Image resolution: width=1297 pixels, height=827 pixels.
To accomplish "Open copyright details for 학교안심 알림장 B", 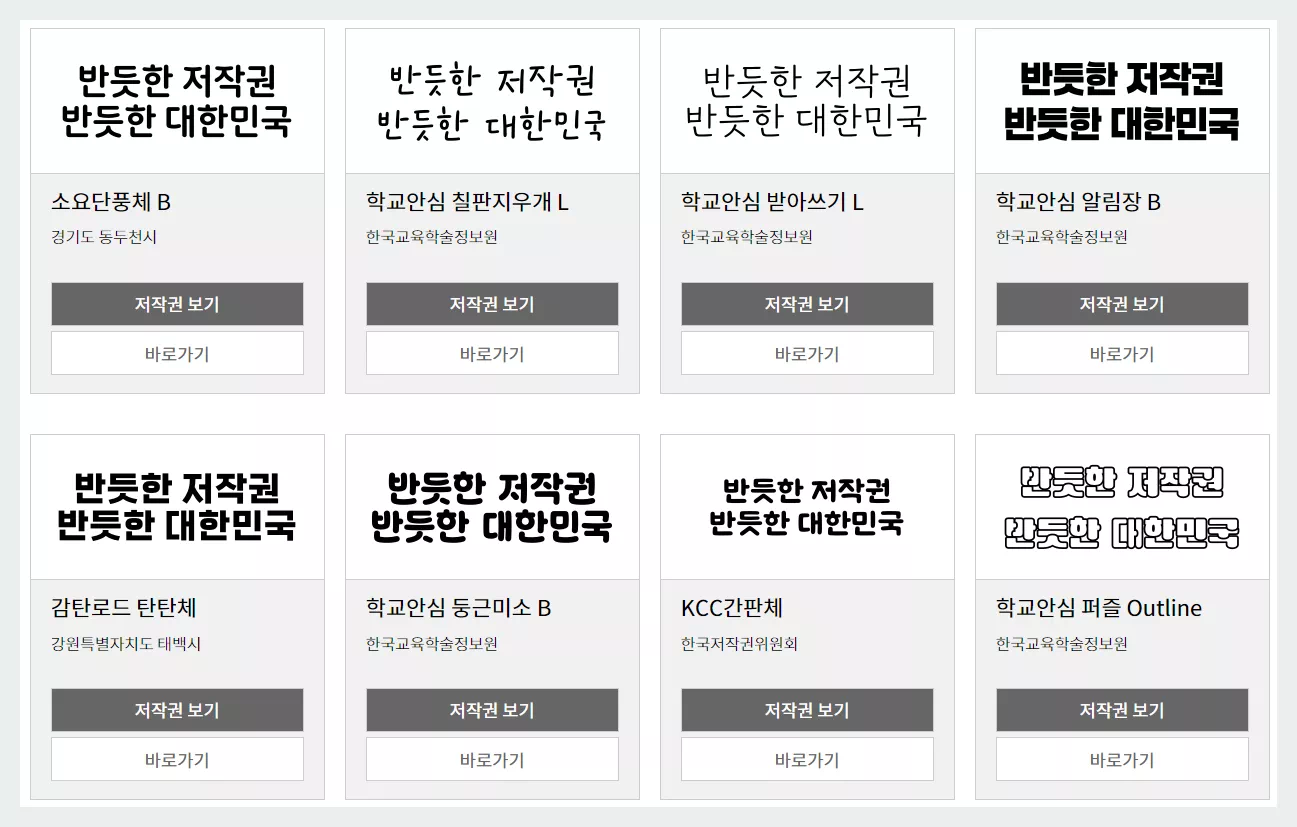I will point(1120,304).
